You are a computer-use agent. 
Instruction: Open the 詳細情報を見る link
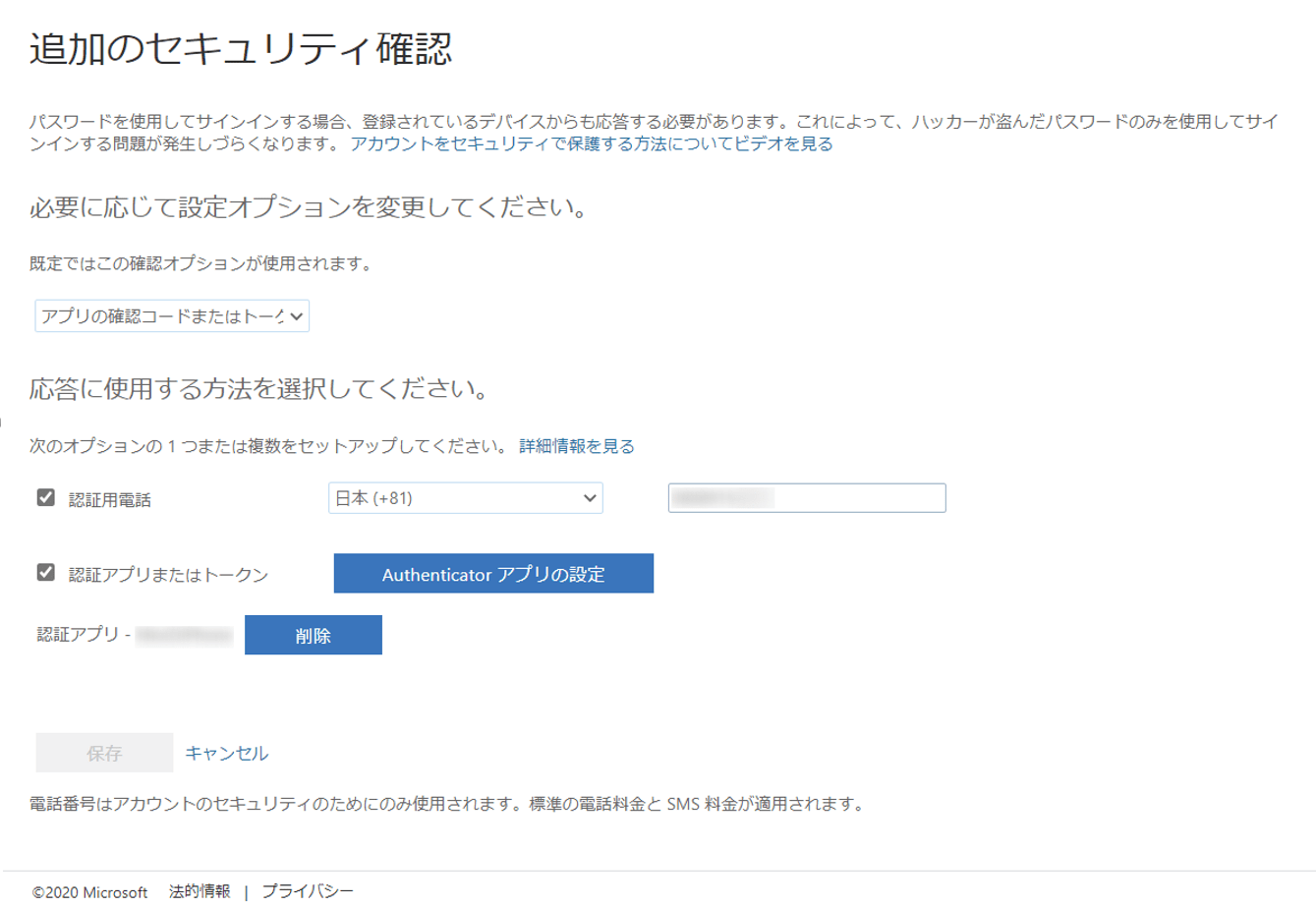[577, 446]
